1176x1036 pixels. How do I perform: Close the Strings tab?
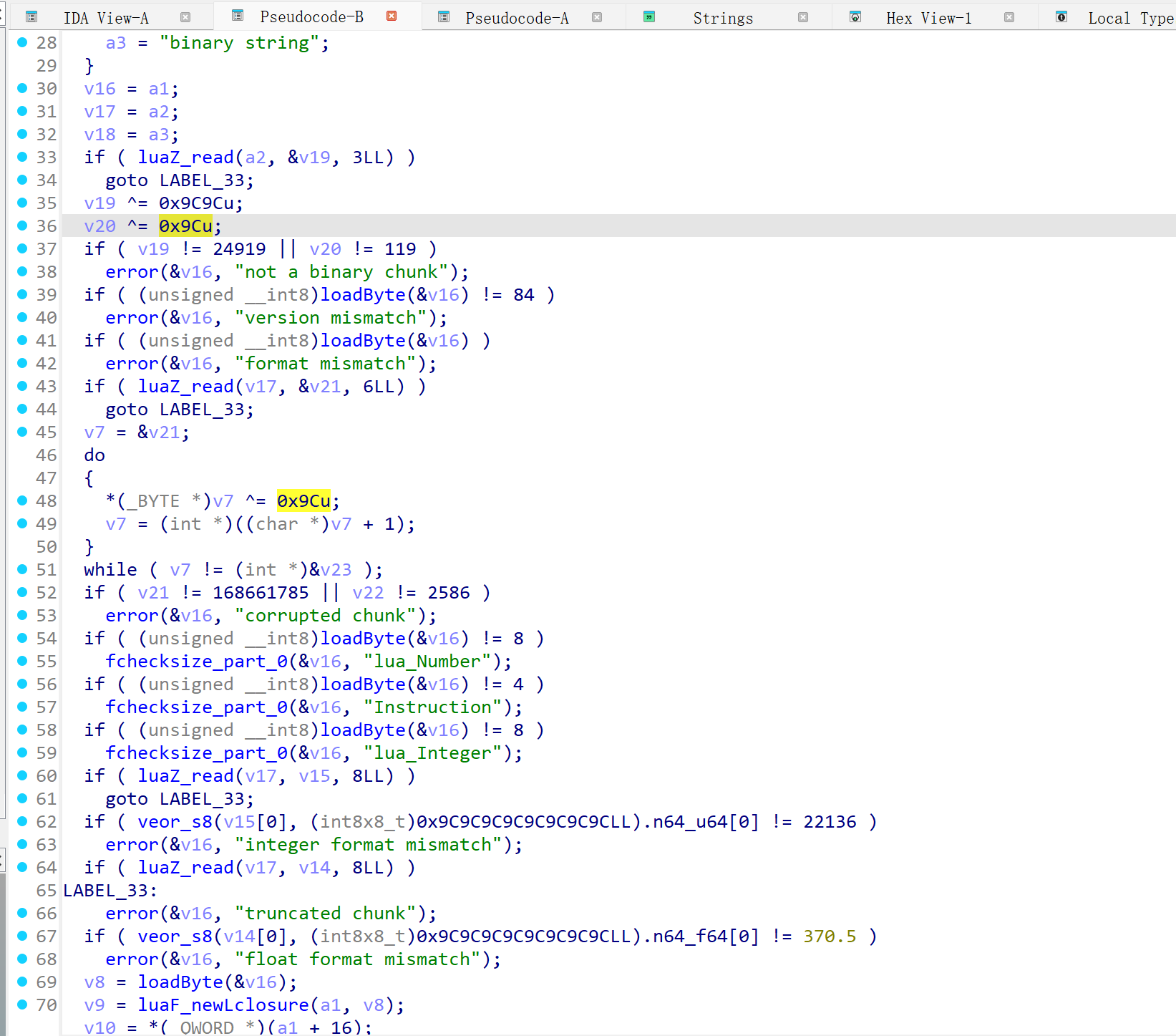click(x=803, y=17)
